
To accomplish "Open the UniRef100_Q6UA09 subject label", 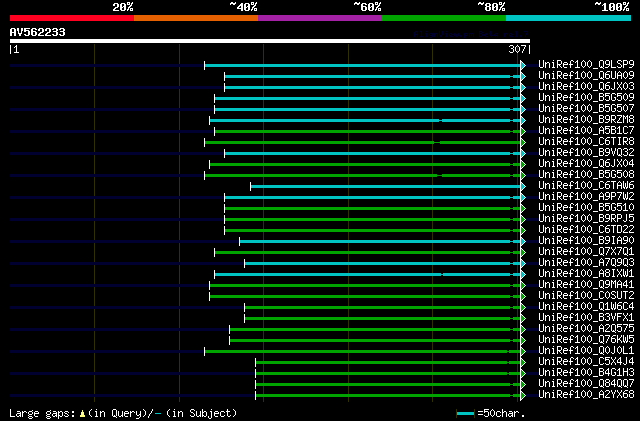I will (x=586, y=76).
